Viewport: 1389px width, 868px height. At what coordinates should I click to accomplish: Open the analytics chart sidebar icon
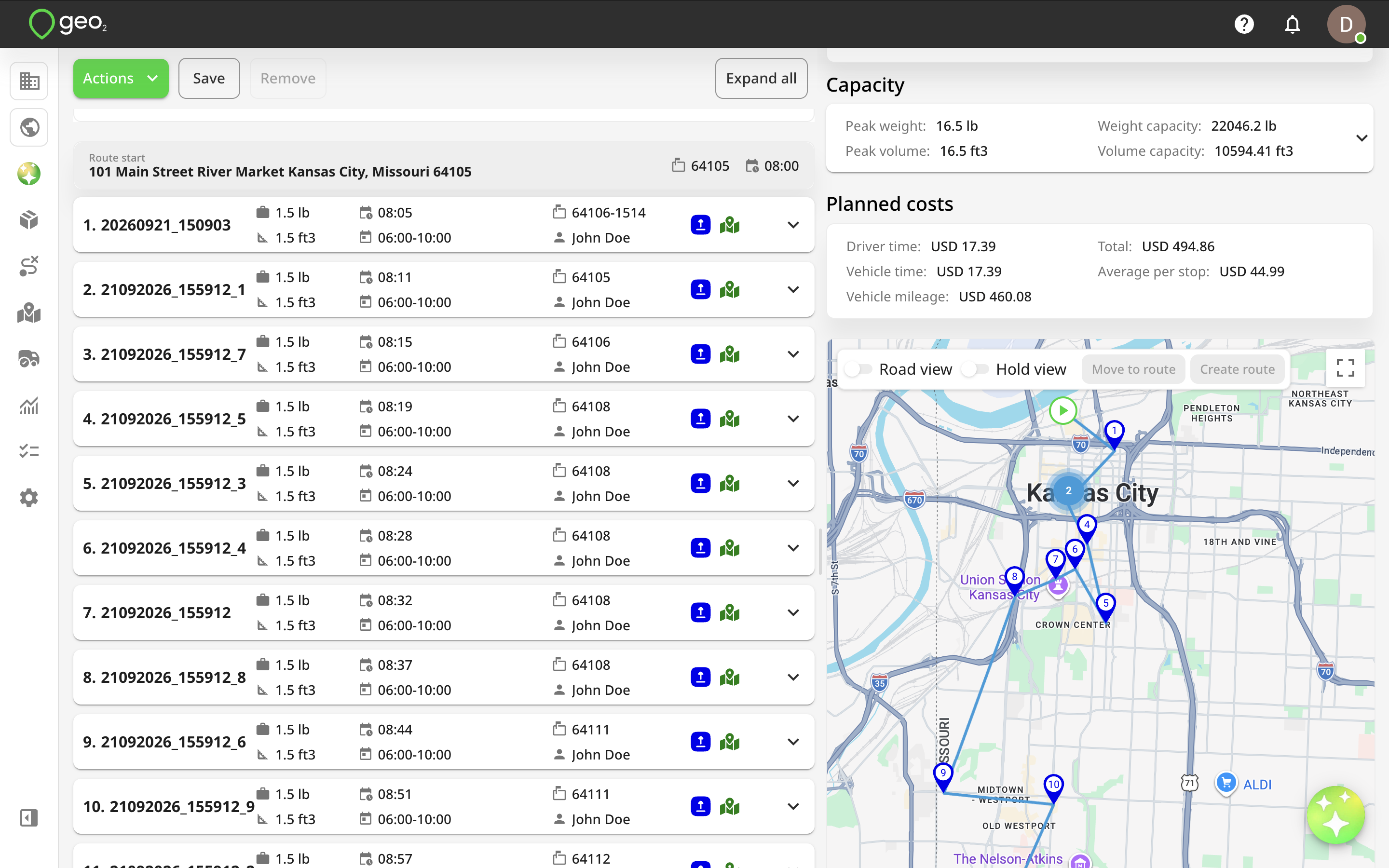pyautogui.click(x=29, y=406)
